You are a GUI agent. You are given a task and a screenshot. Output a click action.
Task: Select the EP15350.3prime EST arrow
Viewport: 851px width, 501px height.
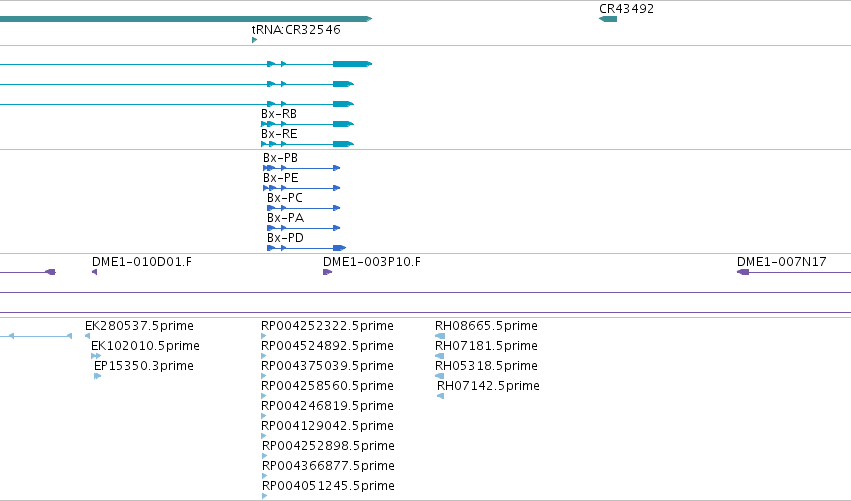[98, 376]
